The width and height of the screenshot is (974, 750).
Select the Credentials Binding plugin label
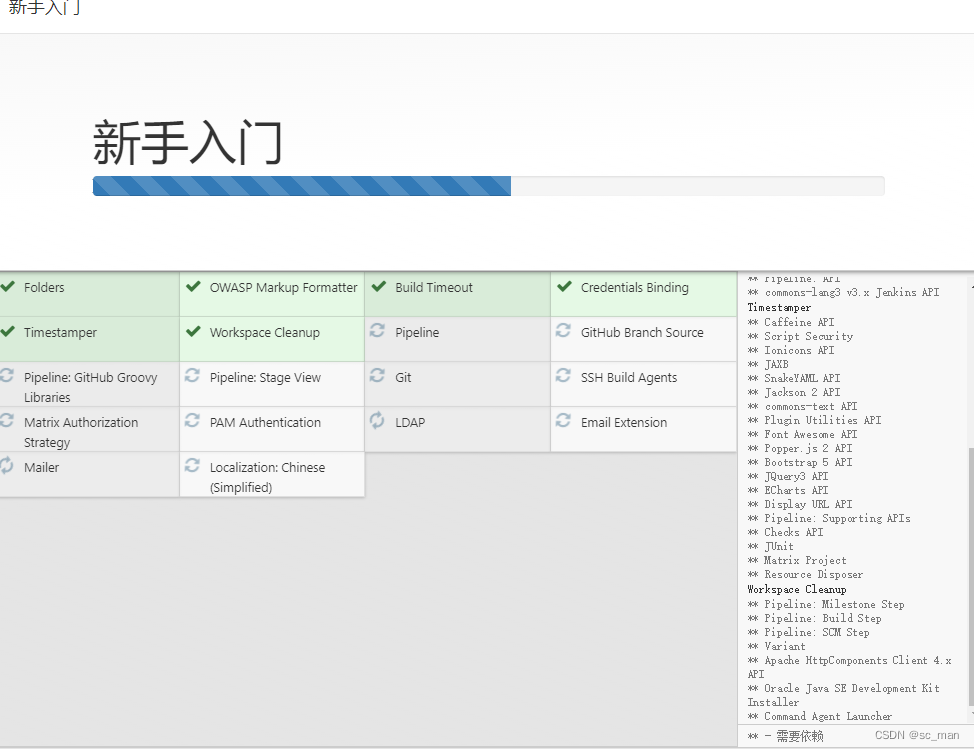point(635,288)
